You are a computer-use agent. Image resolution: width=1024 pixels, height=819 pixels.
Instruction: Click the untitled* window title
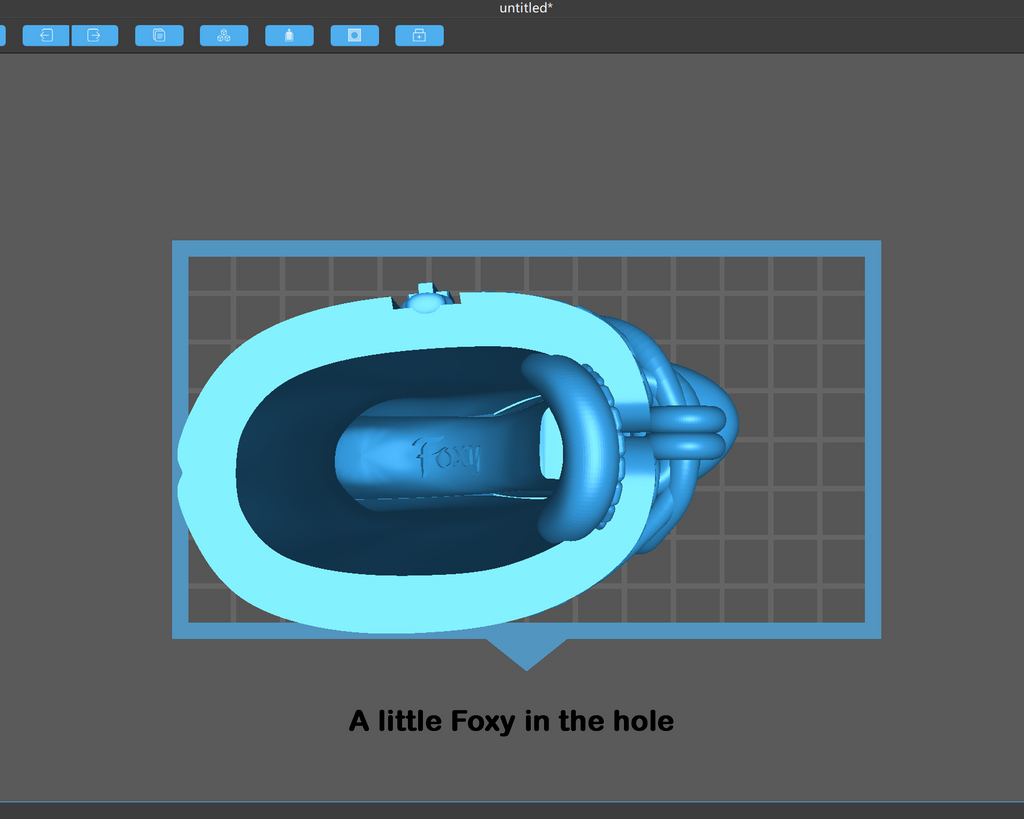[526, 8]
